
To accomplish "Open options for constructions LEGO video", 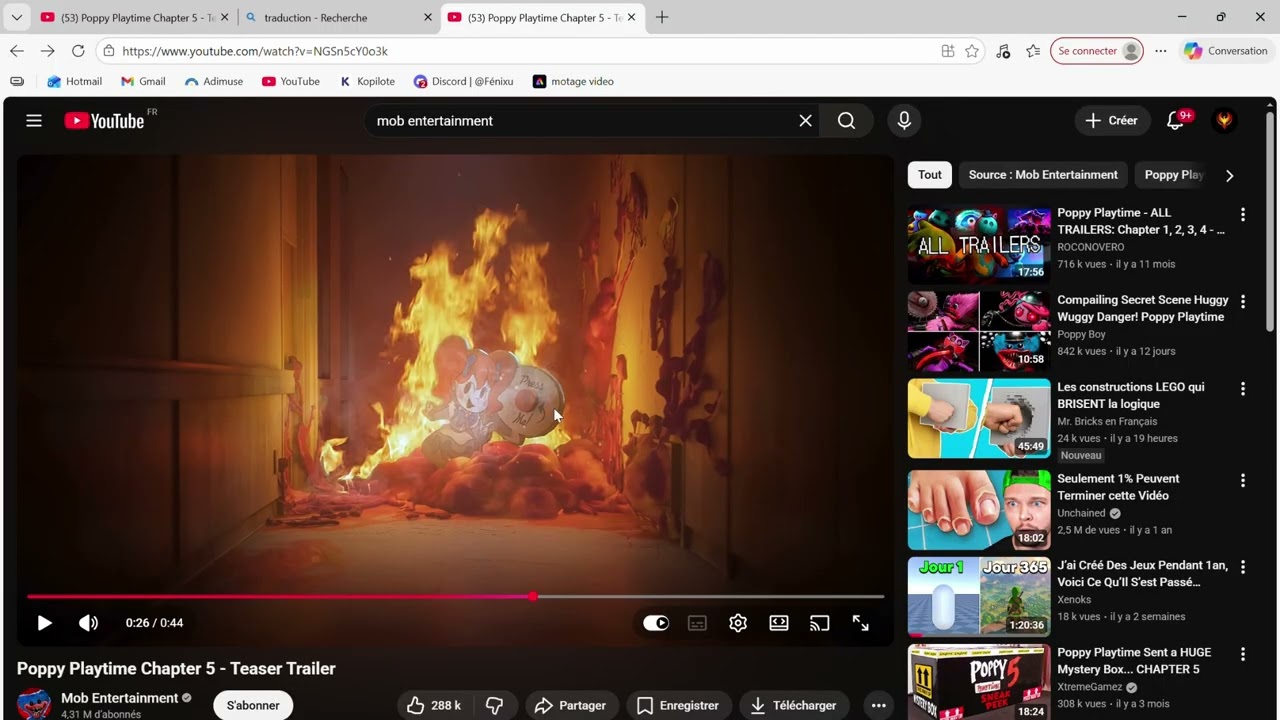I will [1243, 388].
